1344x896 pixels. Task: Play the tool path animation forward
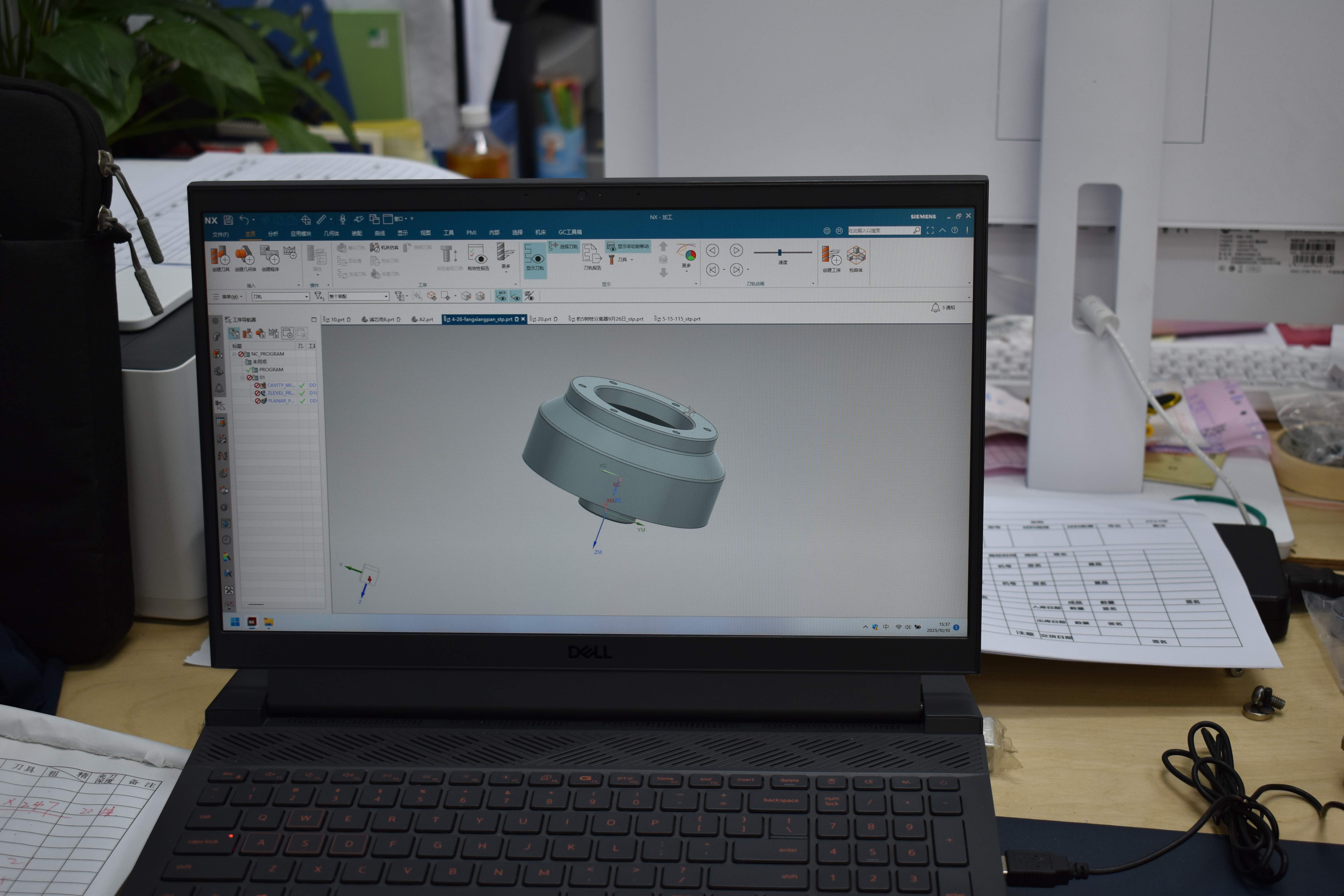point(736,250)
